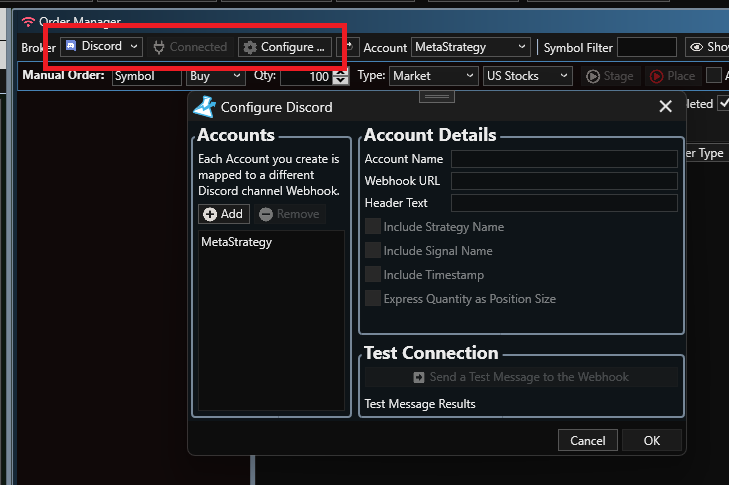The image size is (729, 485).
Task: Open the Buy action dropdown
Action: (216, 76)
